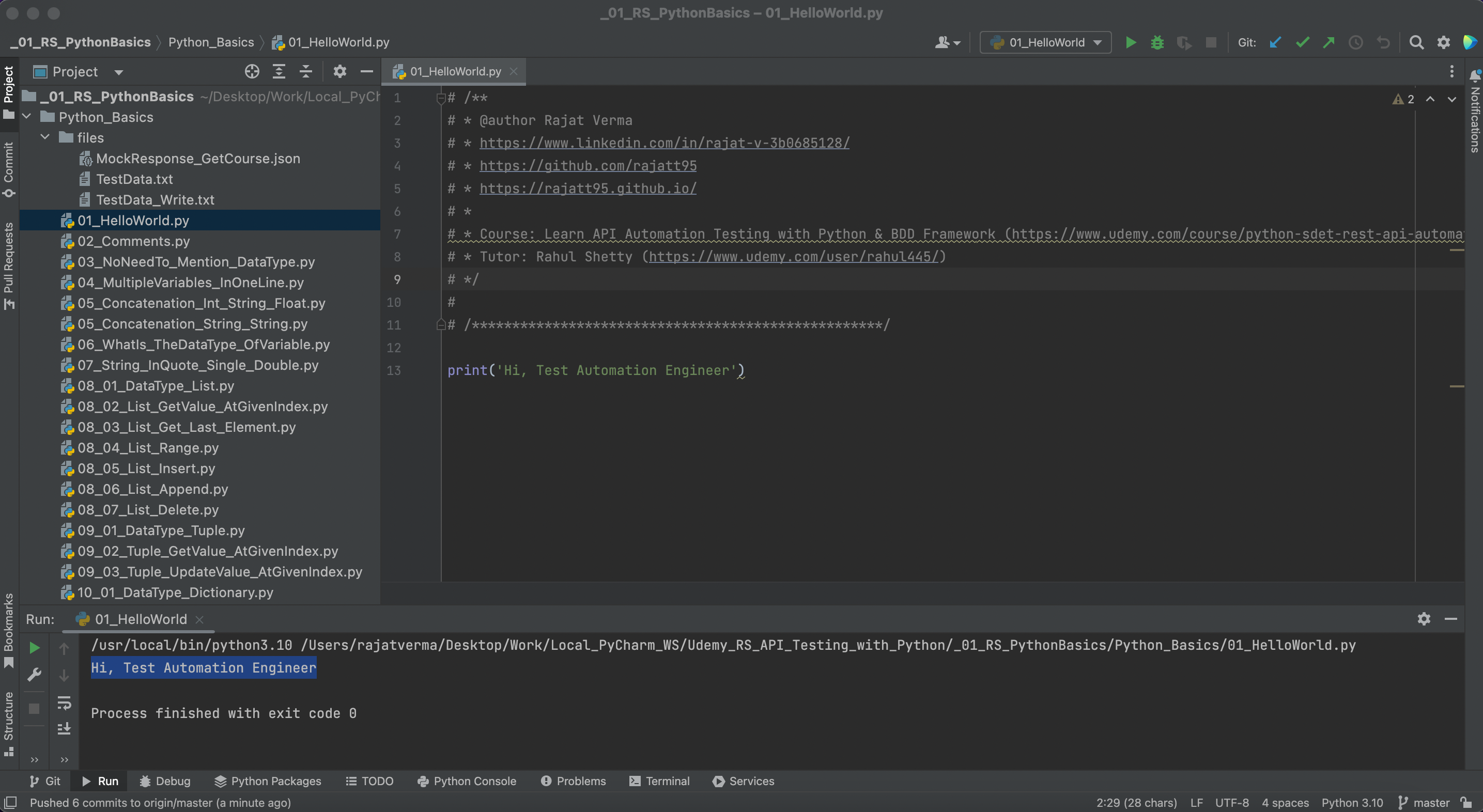Open the Udemy rahul445 user link
The height and width of the screenshot is (812, 1483).
pyautogui.click(x=794, y=257)
